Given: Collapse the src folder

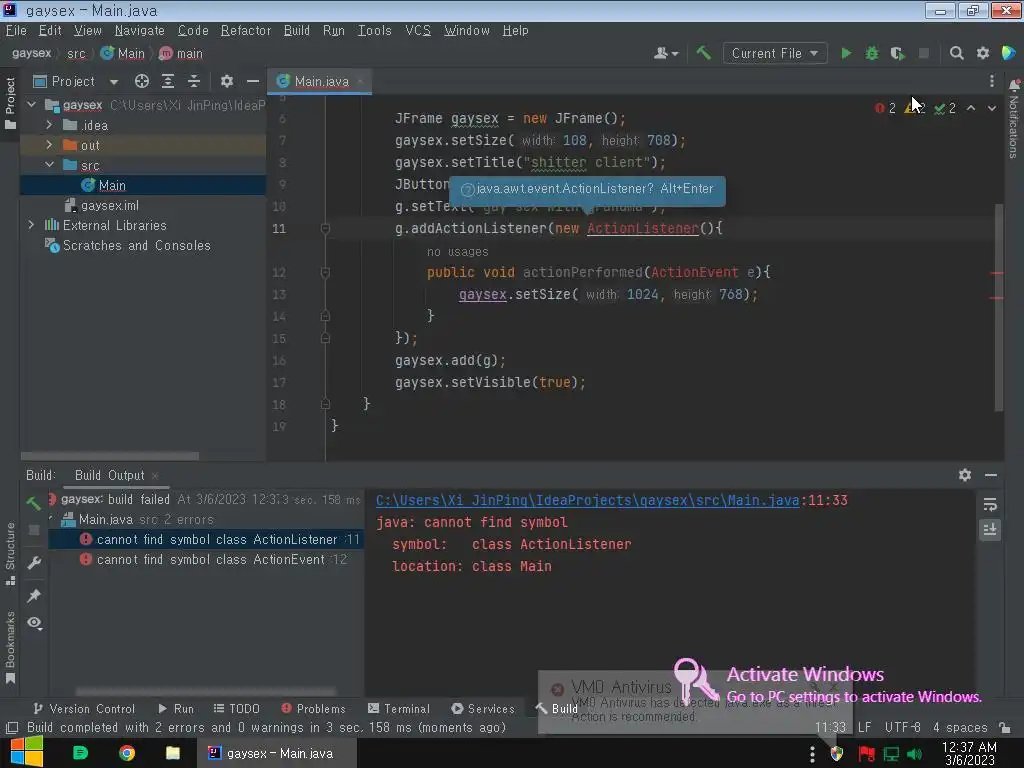Looking at the screenshot, I should pos(49,165).
